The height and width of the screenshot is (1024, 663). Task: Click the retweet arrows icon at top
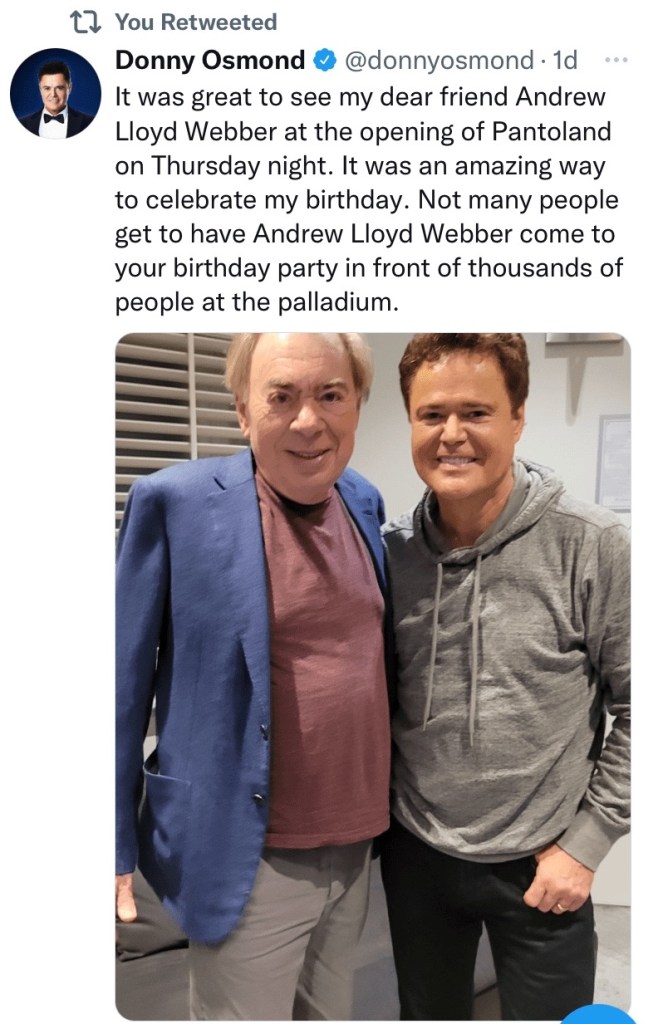tap(87, 21)
